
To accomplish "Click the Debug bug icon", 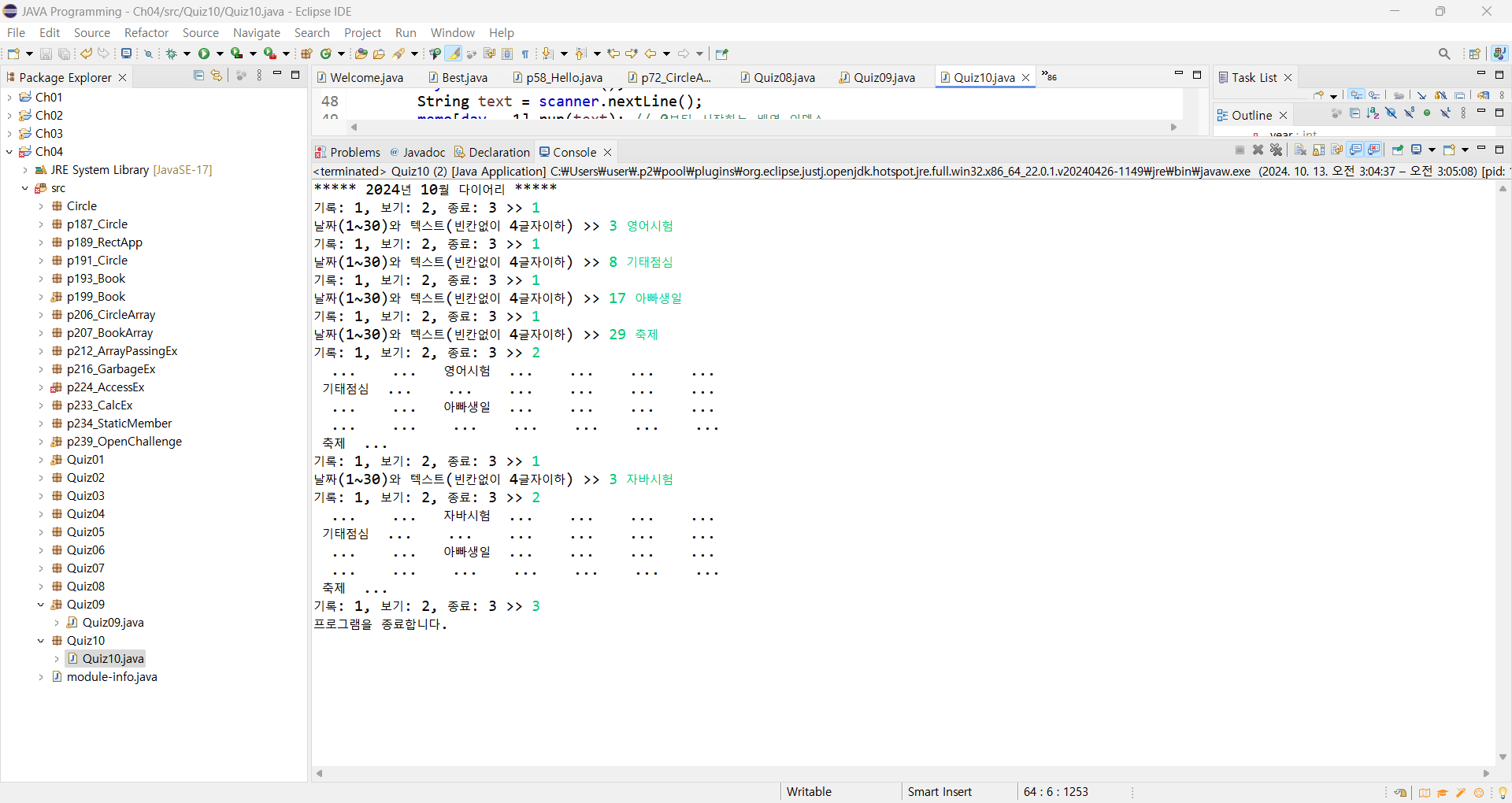I will [172, 54].
